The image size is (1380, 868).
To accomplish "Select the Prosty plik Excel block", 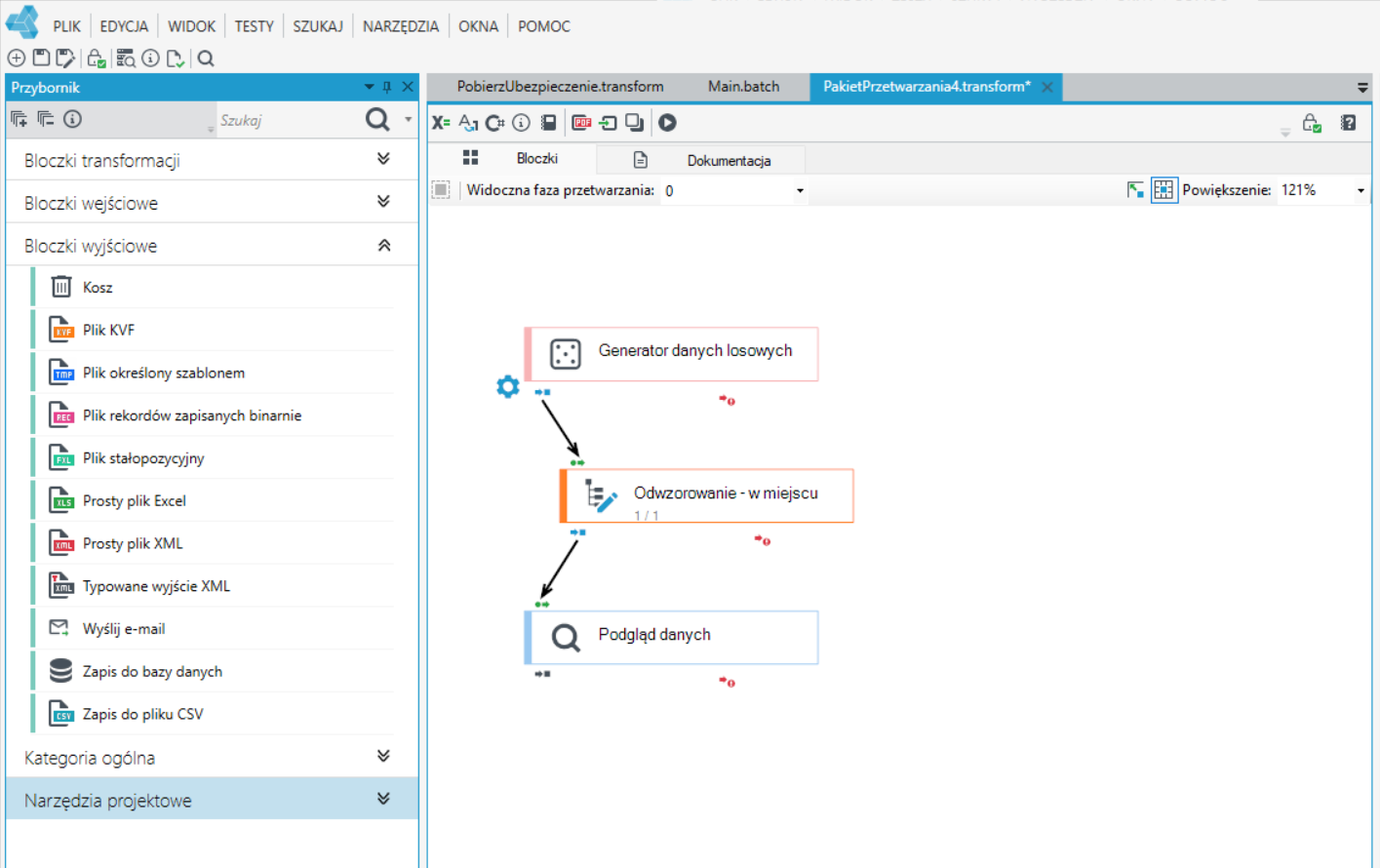I will [x=213, y=500].
